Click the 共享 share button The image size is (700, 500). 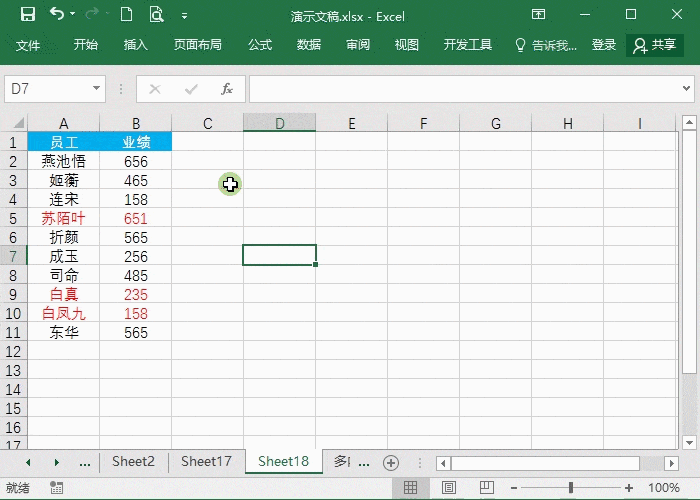click(x=655, y=45)
